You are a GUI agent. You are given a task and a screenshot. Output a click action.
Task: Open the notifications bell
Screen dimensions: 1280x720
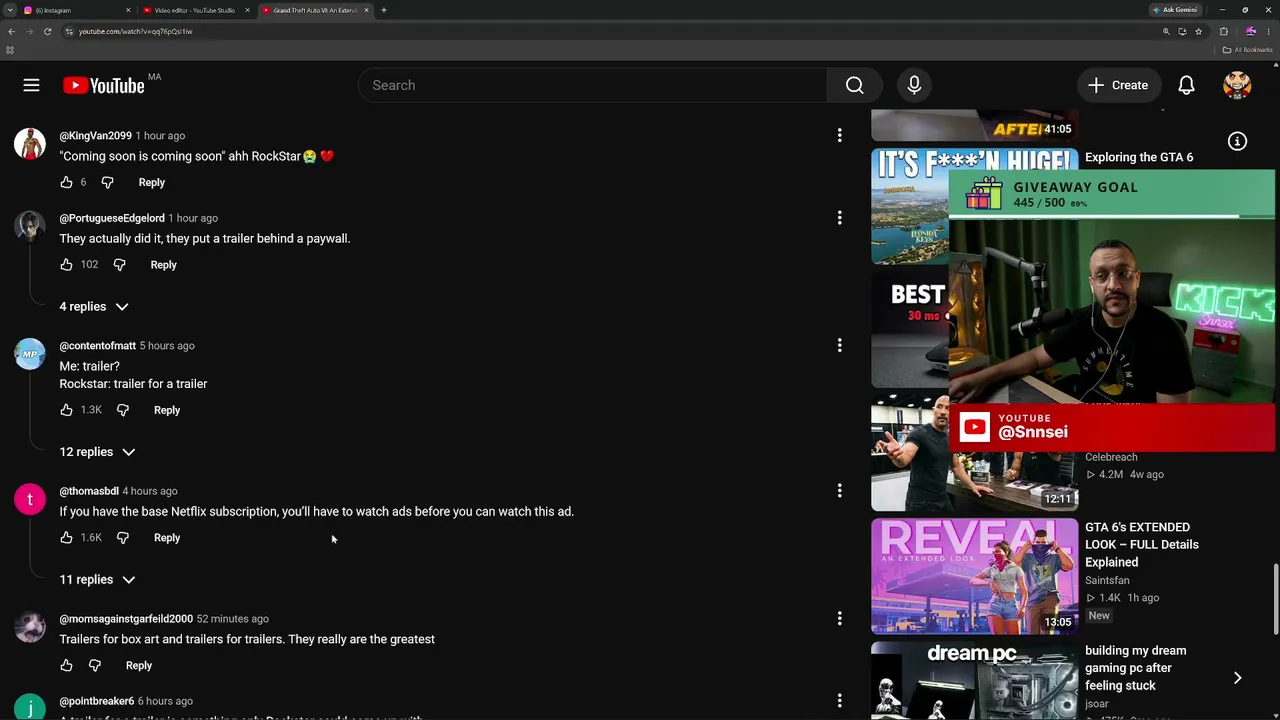(x=1186, y=85)
